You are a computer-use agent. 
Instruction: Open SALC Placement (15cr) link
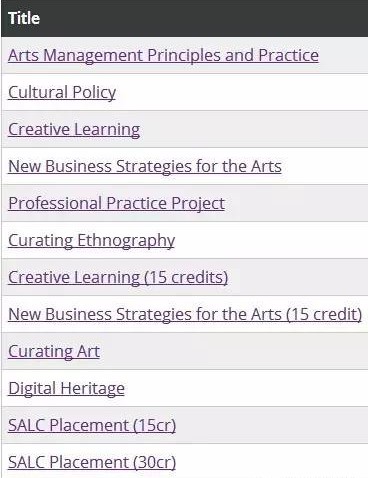click(x=92, y=425)
